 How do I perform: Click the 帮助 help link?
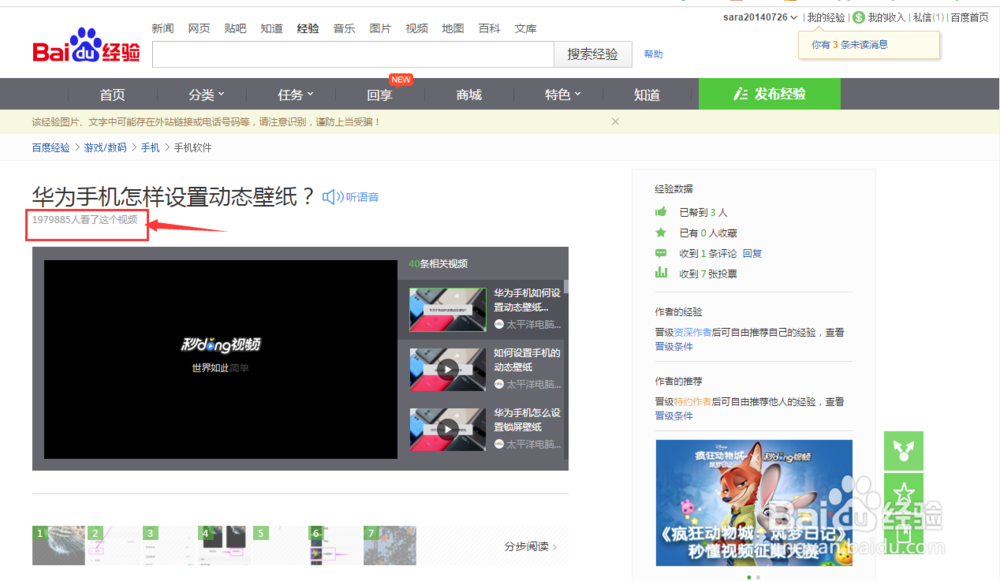[x=653, y=54]
